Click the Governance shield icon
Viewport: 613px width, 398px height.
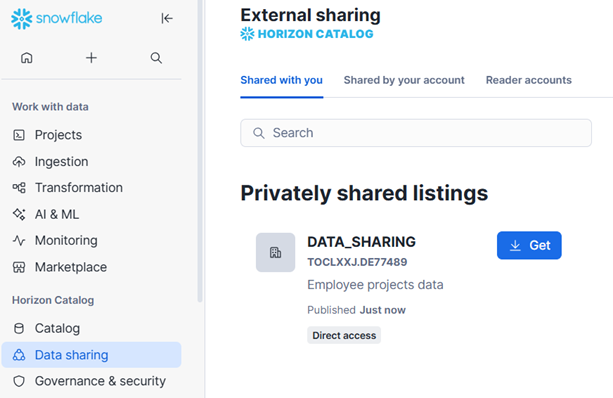point(19,381)
